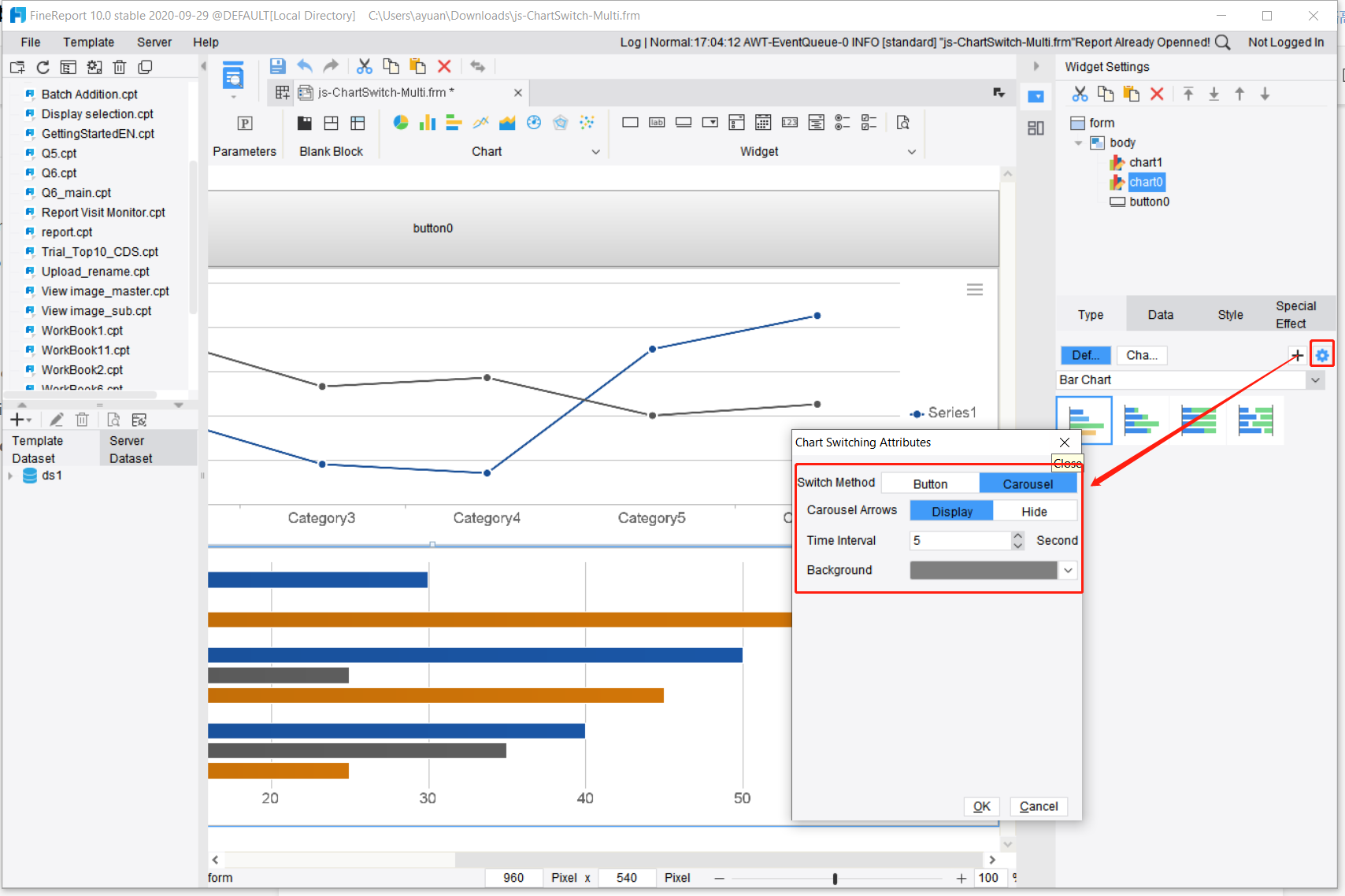Open the Server menu
This screenshot has width=1345, height=896.
point(154,42)
